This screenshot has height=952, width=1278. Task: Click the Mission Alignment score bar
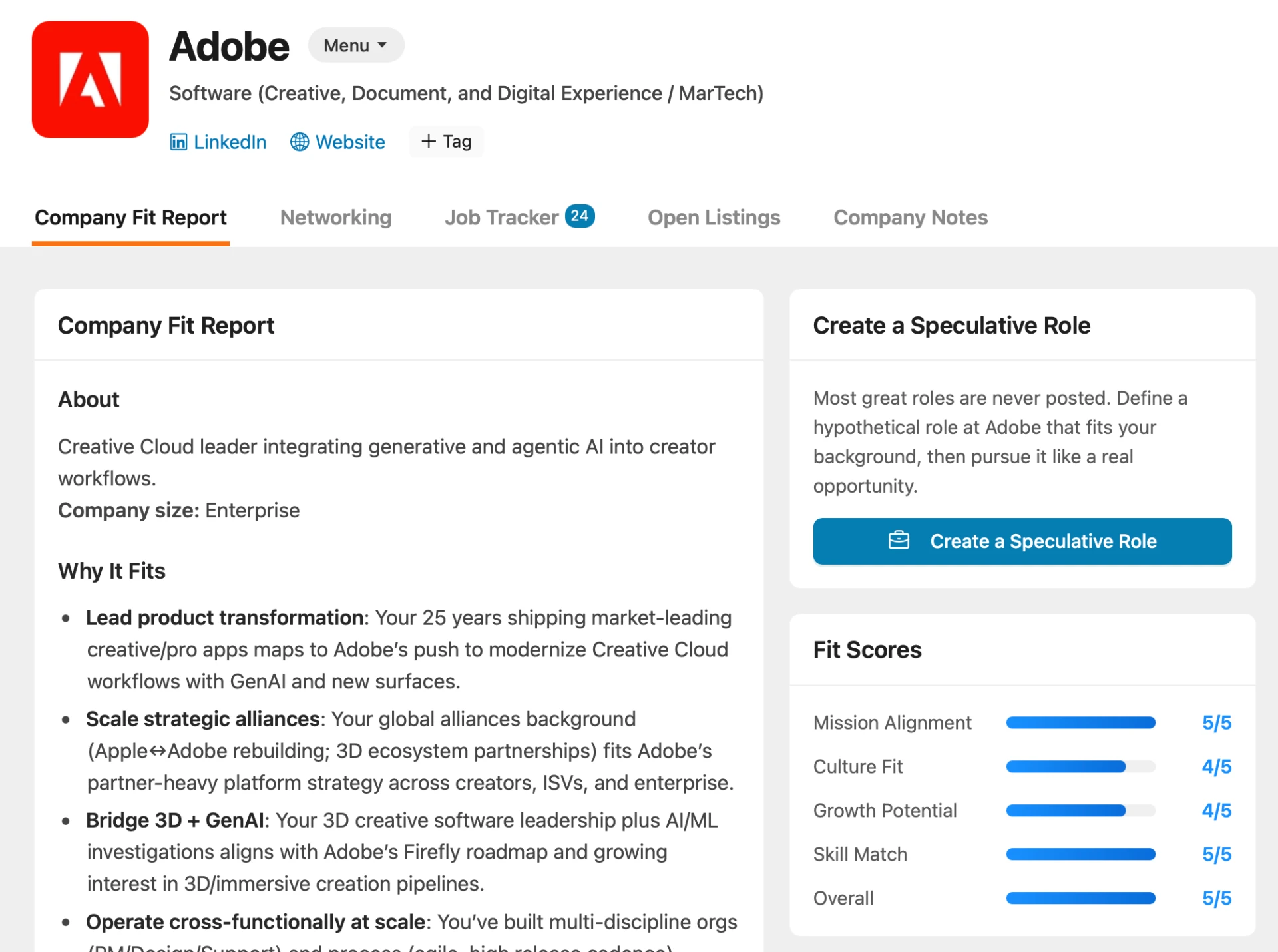(1080, 722)
